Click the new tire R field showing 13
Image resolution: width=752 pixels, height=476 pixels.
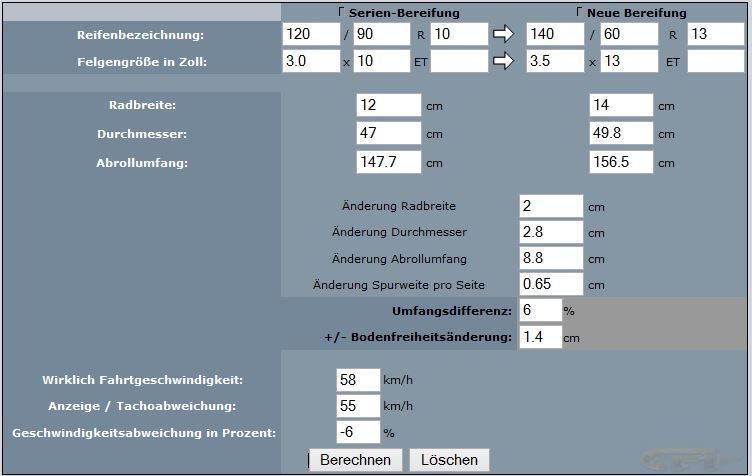click(715, 35)
